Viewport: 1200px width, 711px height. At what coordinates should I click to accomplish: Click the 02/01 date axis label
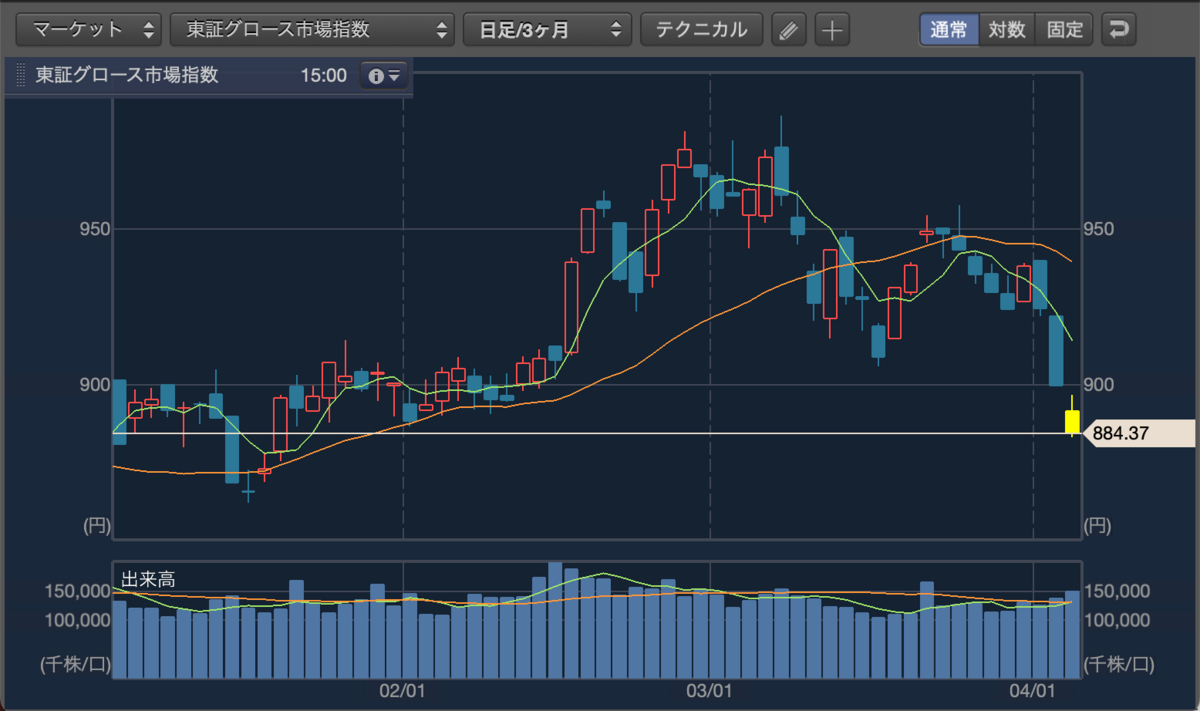[x=403, y=690]
